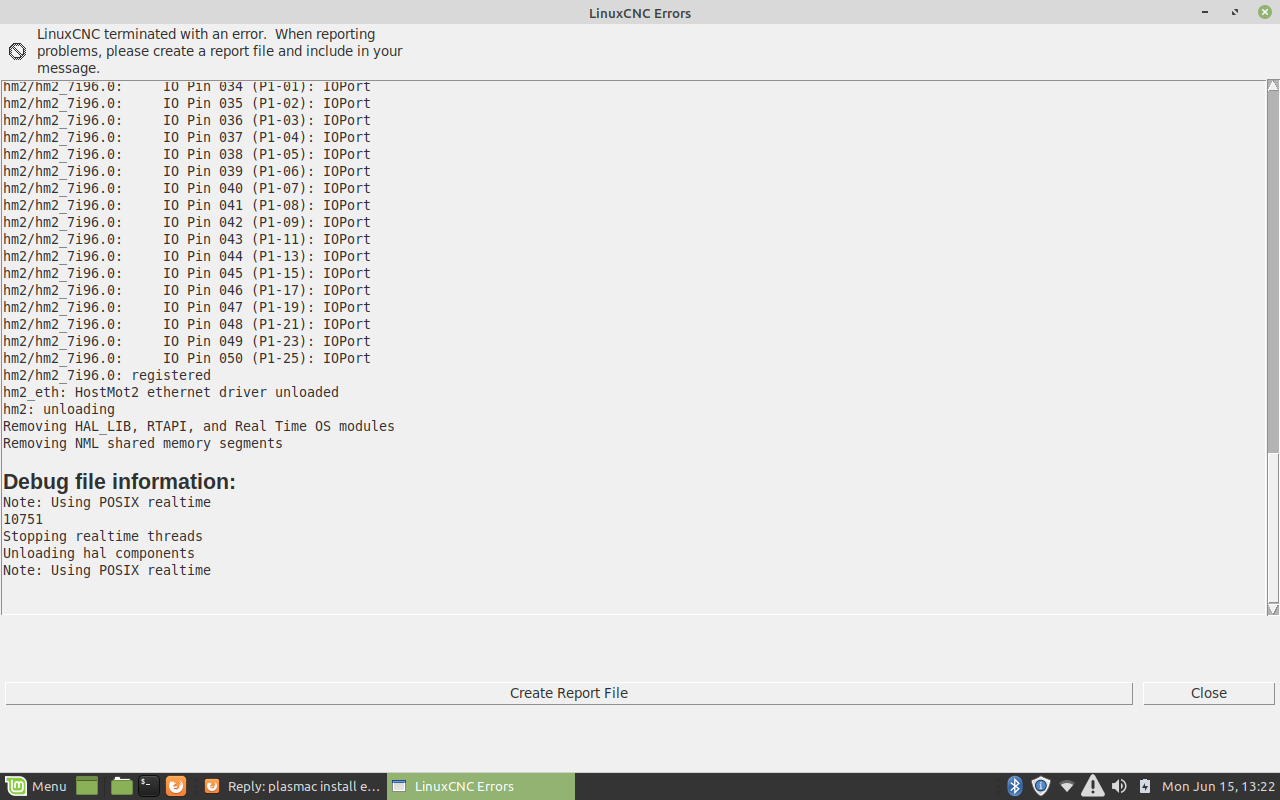Click the scrollbar up arrow

coord(1273,86)
